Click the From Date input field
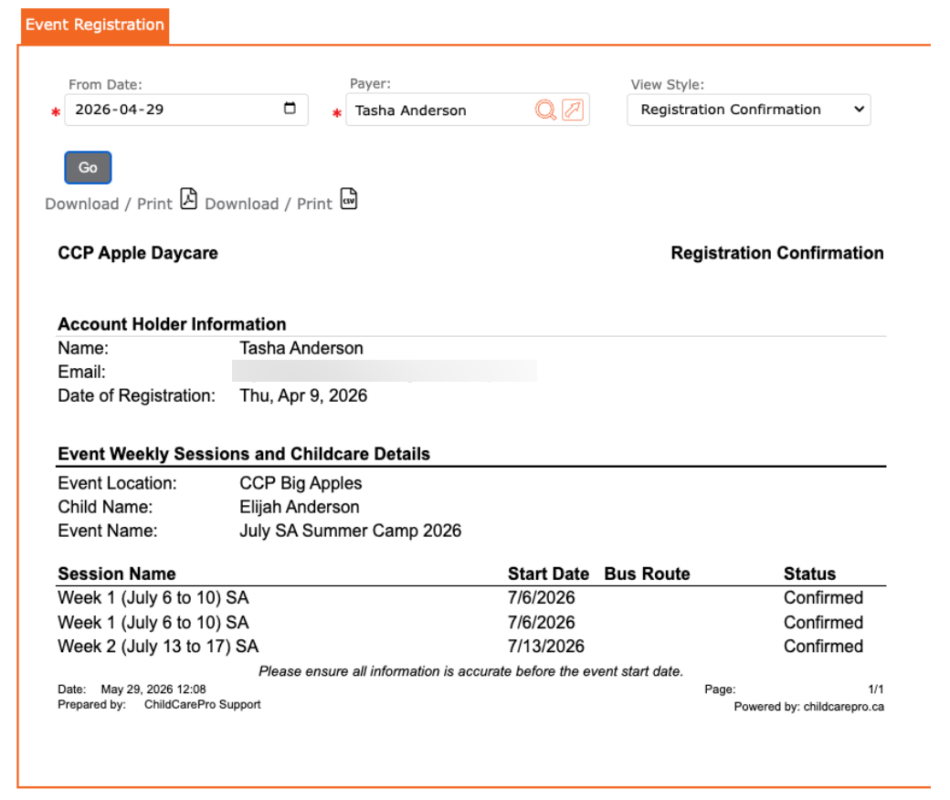 (186, 110)
